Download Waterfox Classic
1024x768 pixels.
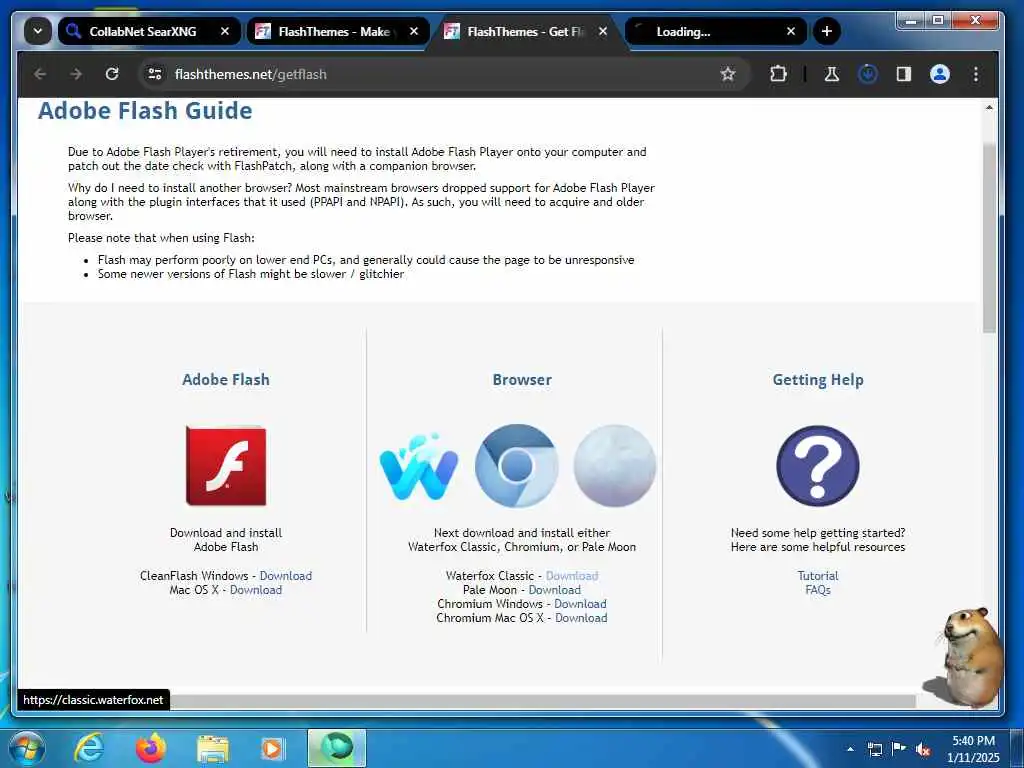tap(571, 576)
